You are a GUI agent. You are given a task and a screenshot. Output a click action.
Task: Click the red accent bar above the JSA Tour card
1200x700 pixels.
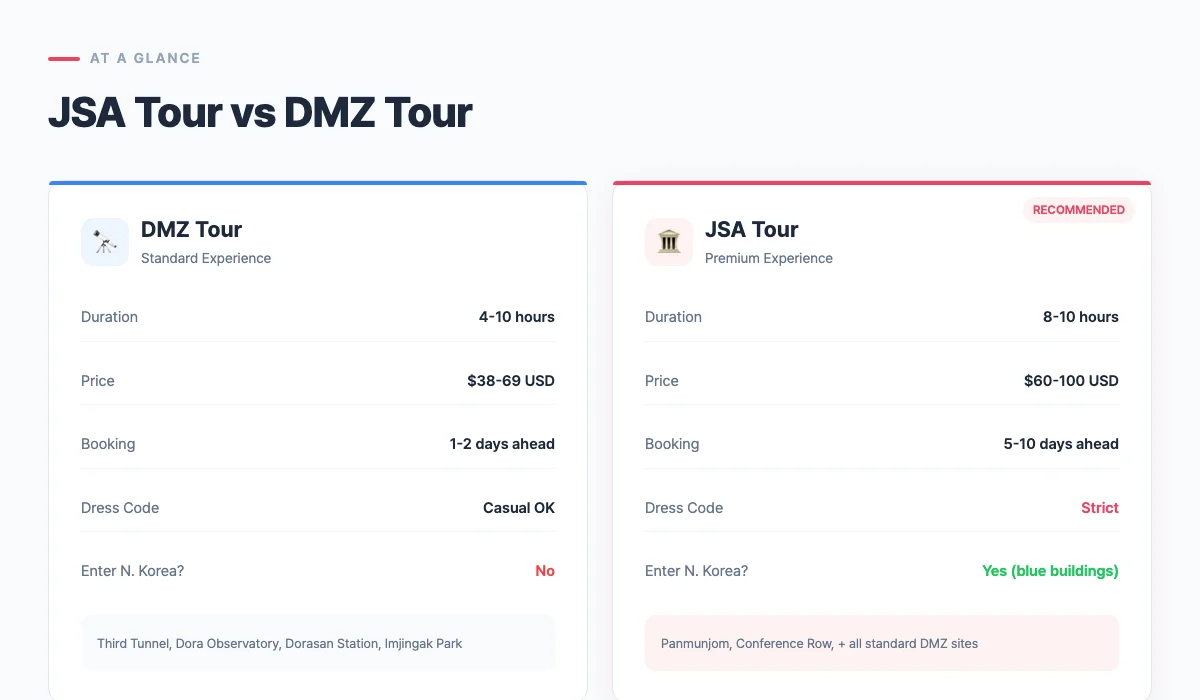[x=882, y=183]
